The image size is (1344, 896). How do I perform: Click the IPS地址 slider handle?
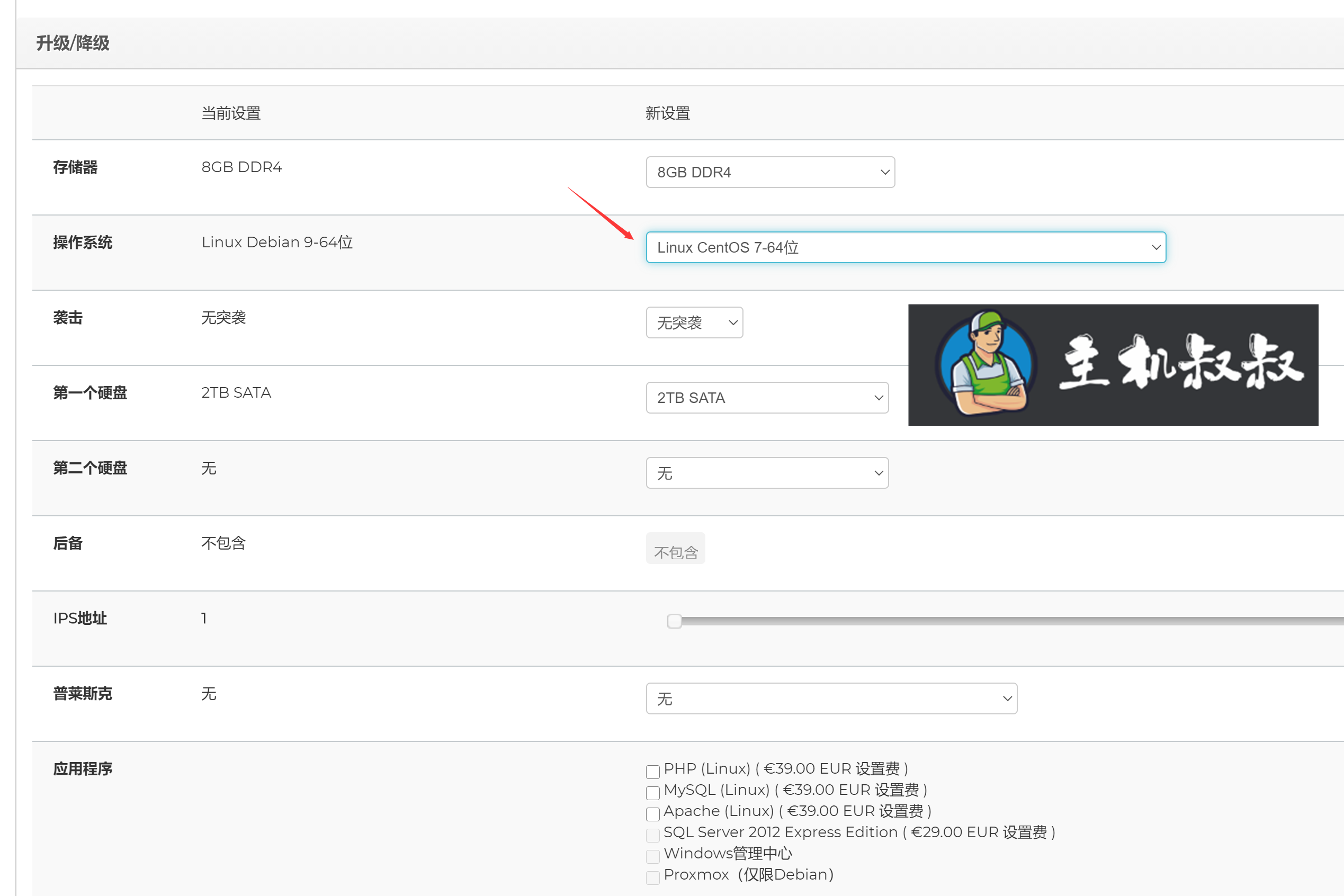tap(674, 621)
